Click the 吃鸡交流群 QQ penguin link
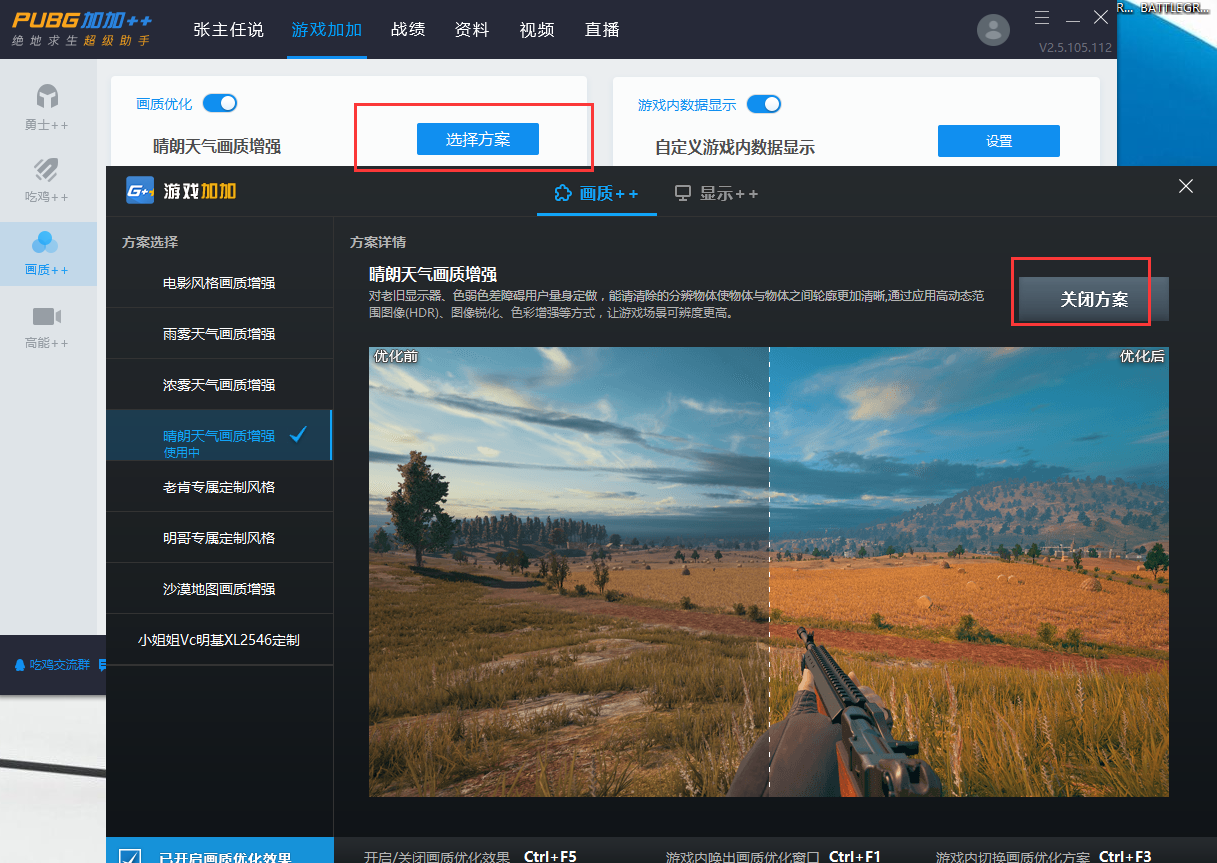This screenshot has height=863, width=1217. [52, 664]
